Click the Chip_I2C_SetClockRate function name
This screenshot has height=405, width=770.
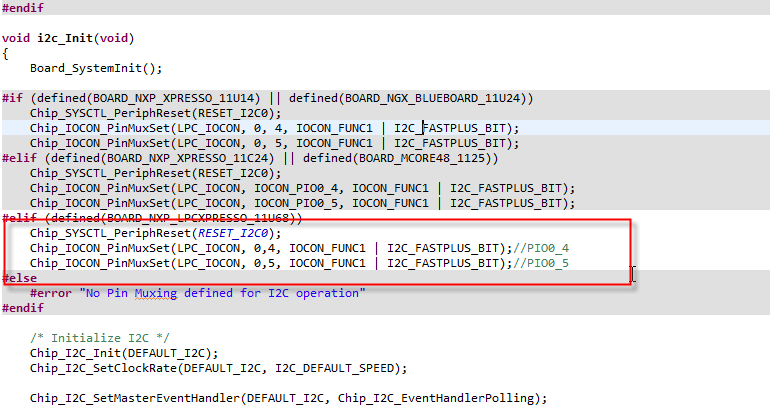tap(103, 368)
